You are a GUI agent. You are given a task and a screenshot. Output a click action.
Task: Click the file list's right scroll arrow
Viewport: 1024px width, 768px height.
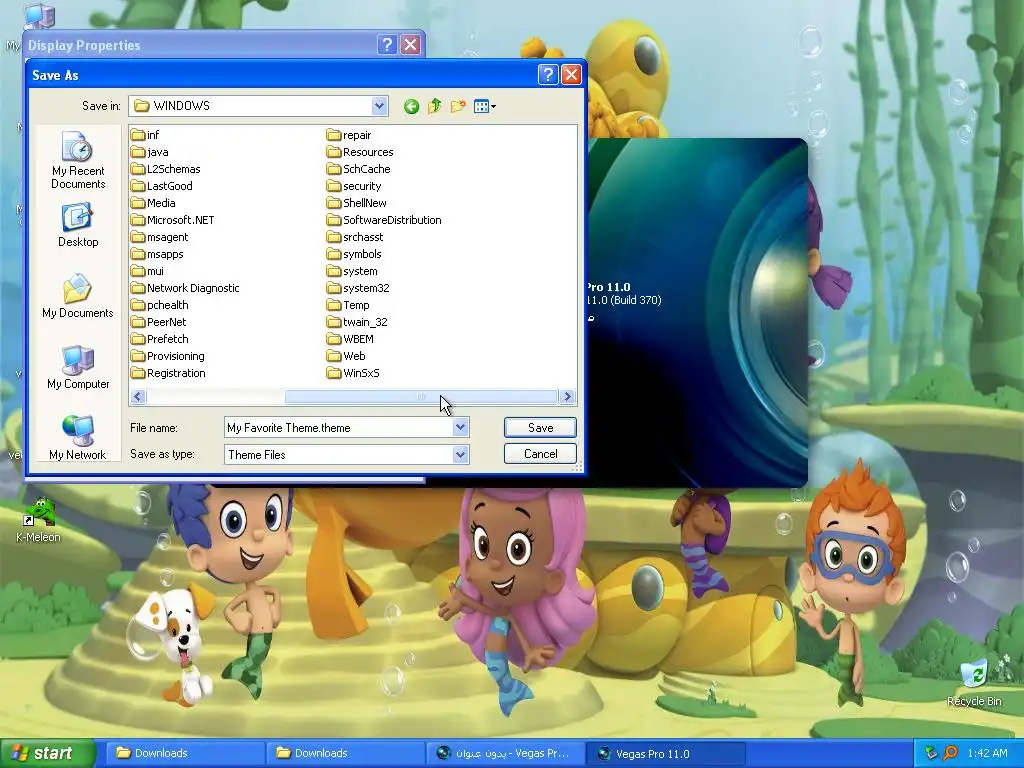pos(568,396)
